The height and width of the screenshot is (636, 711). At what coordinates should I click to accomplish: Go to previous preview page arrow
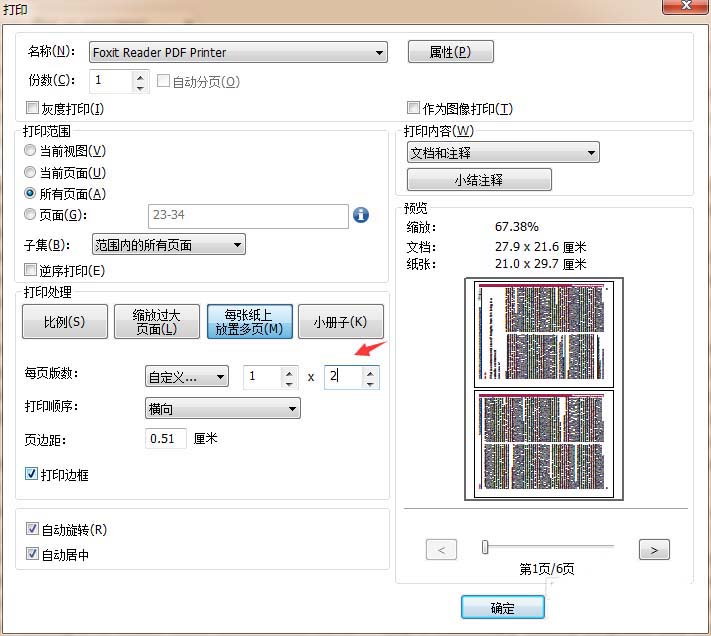(x=441, y=549)
